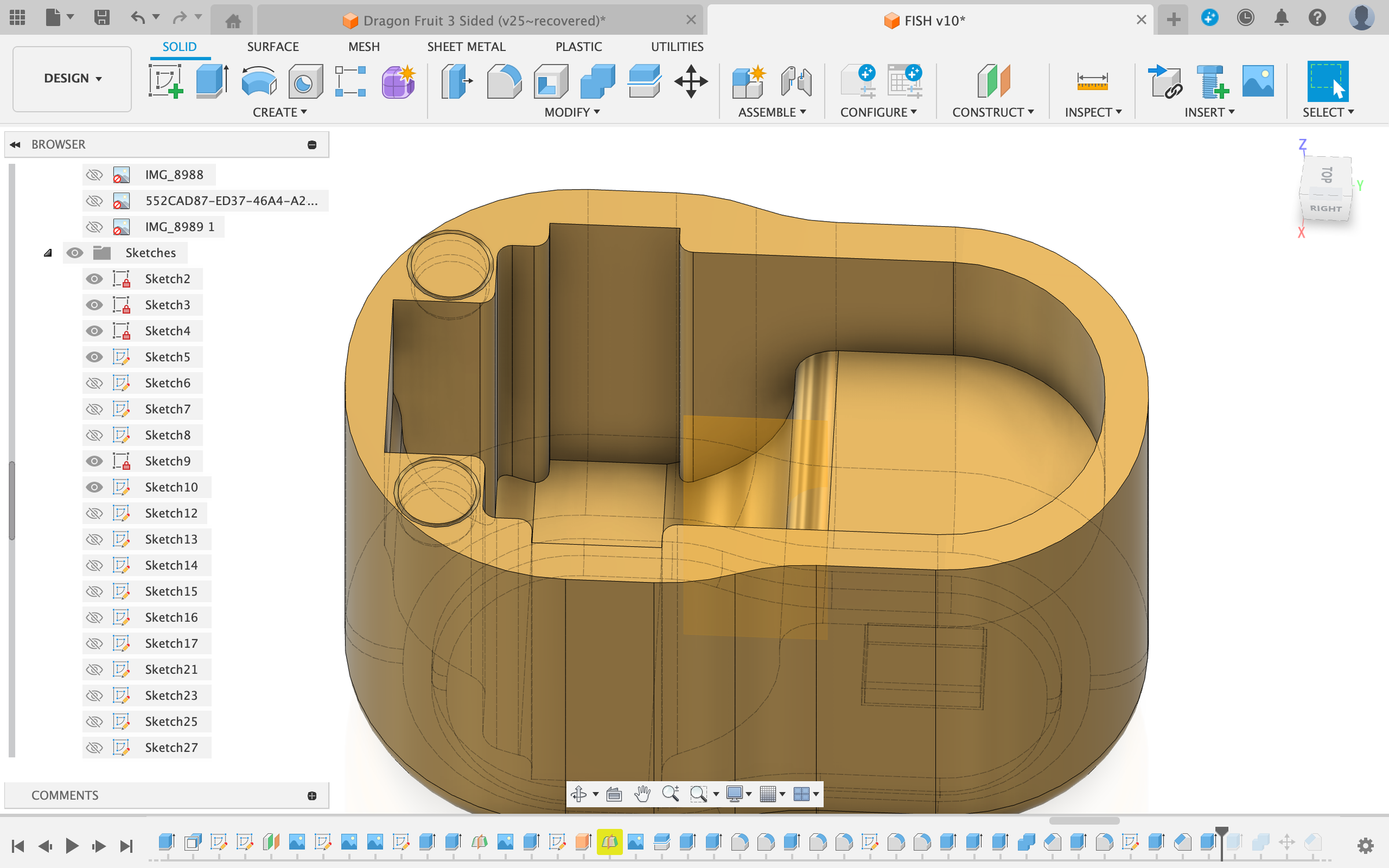Select the Shell tool
Image resolution: width=1389 pixels, height=868 pixels.
[550, 81]
